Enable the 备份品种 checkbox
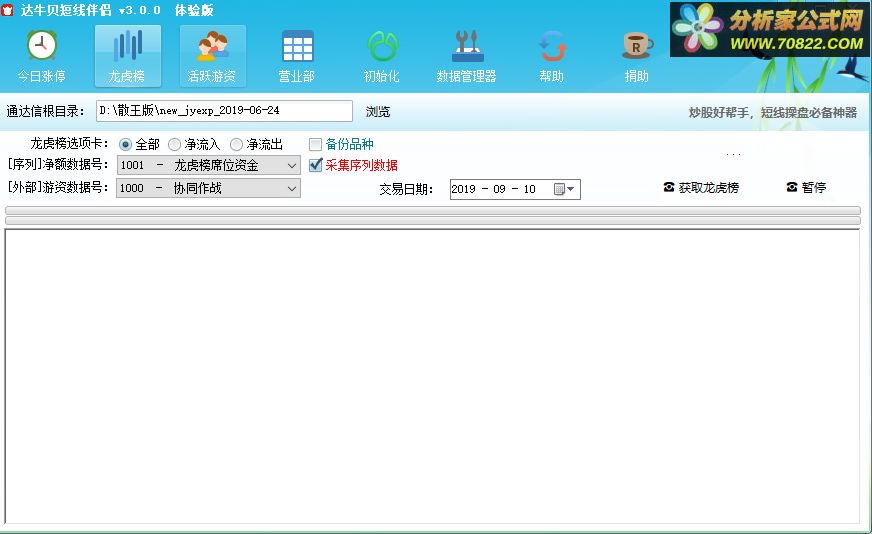The width and height of the screenshot is (872, 534). (315, 145)
